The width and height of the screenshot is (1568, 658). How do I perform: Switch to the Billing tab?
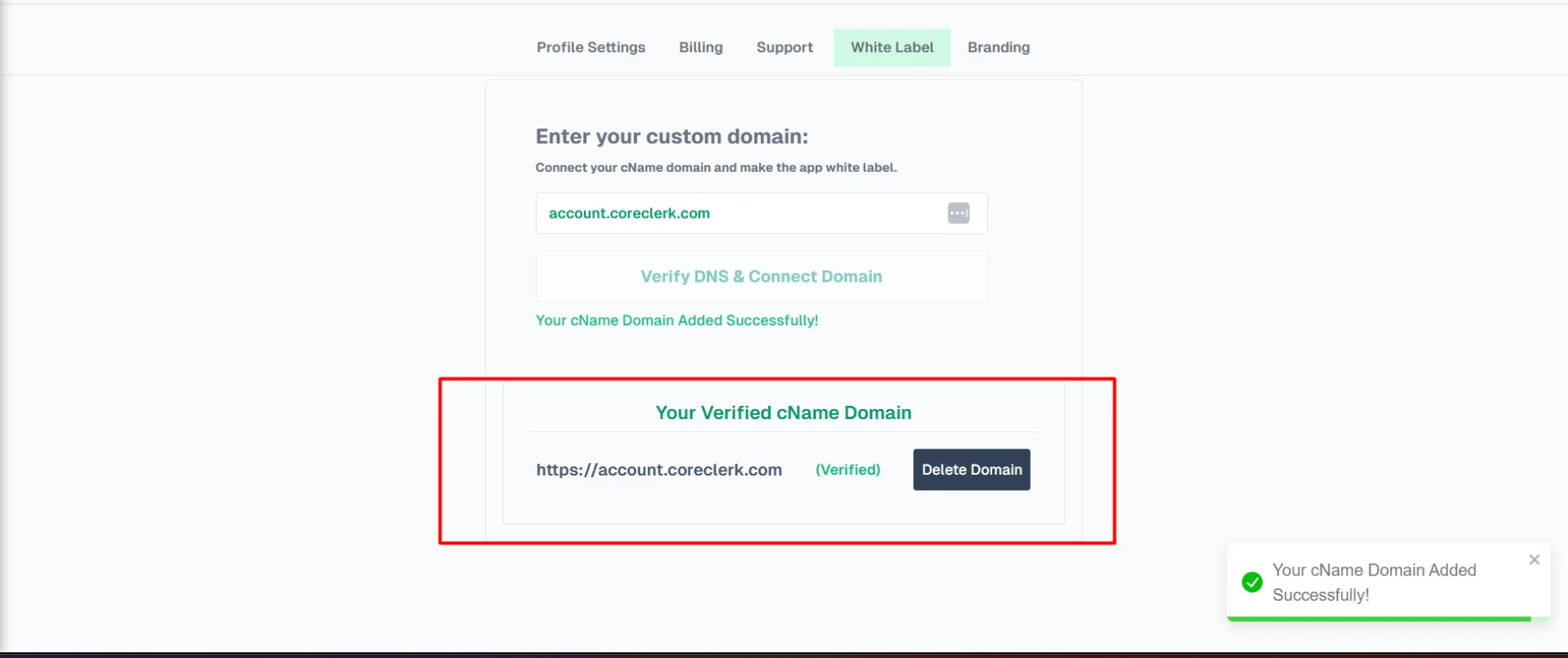(700, 47)
